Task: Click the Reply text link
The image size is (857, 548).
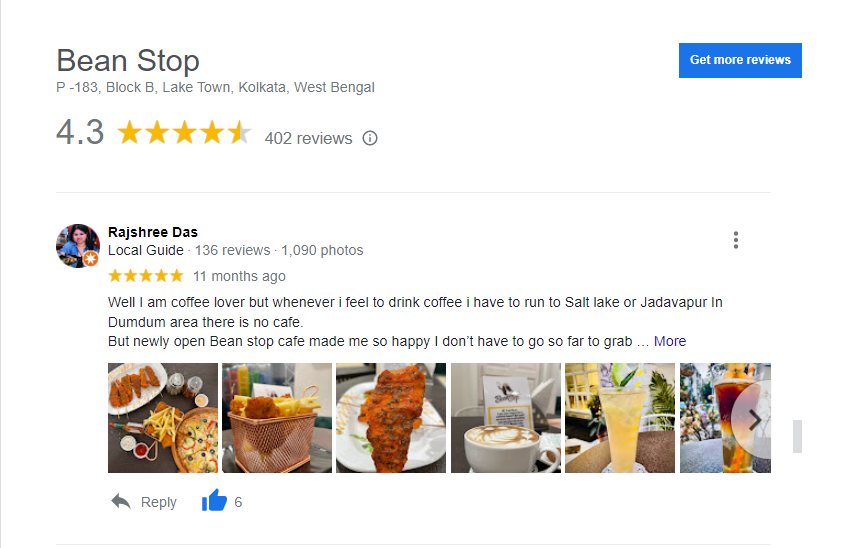Action: 159,502
